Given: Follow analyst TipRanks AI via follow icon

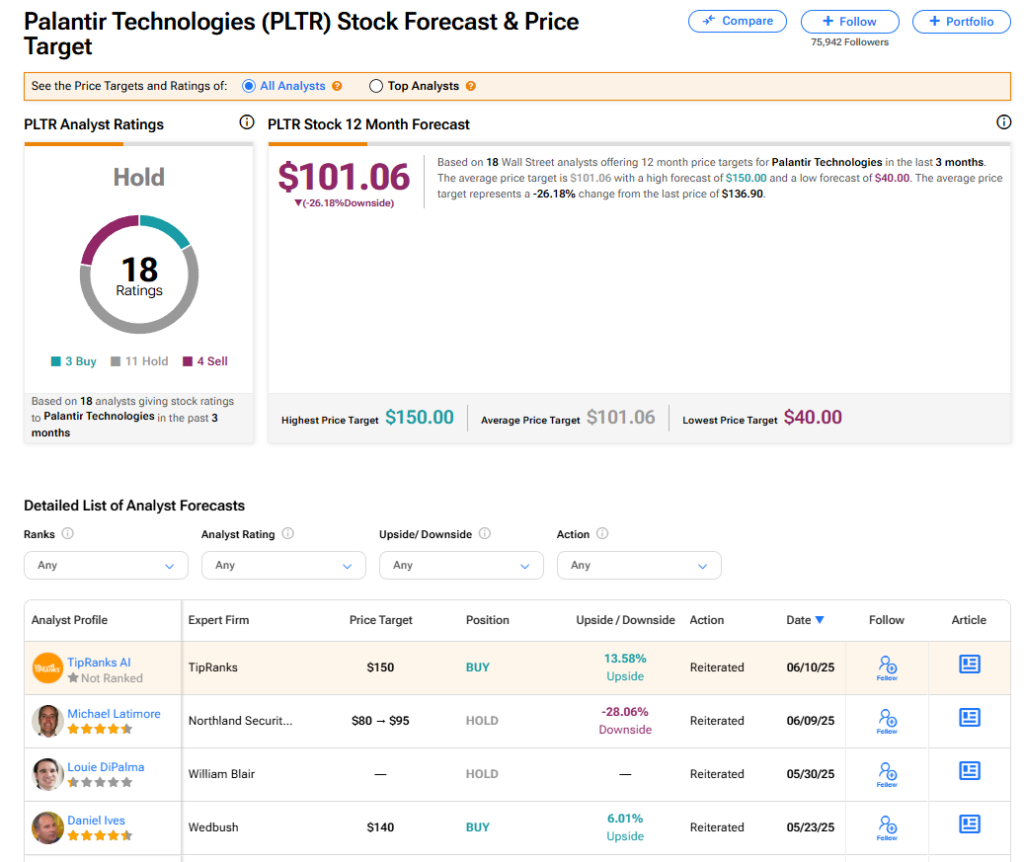Looking at the screenshot, I should [x=887, y=667].
